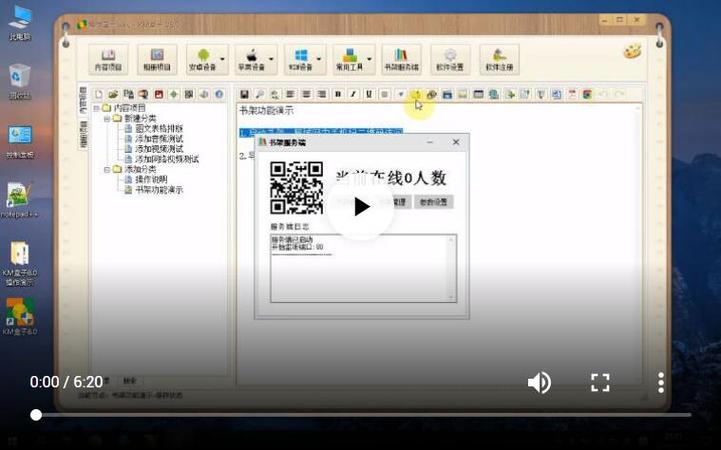
Task: Click the save disk icon in editor toolbar
Action: [x=244, y=94]
